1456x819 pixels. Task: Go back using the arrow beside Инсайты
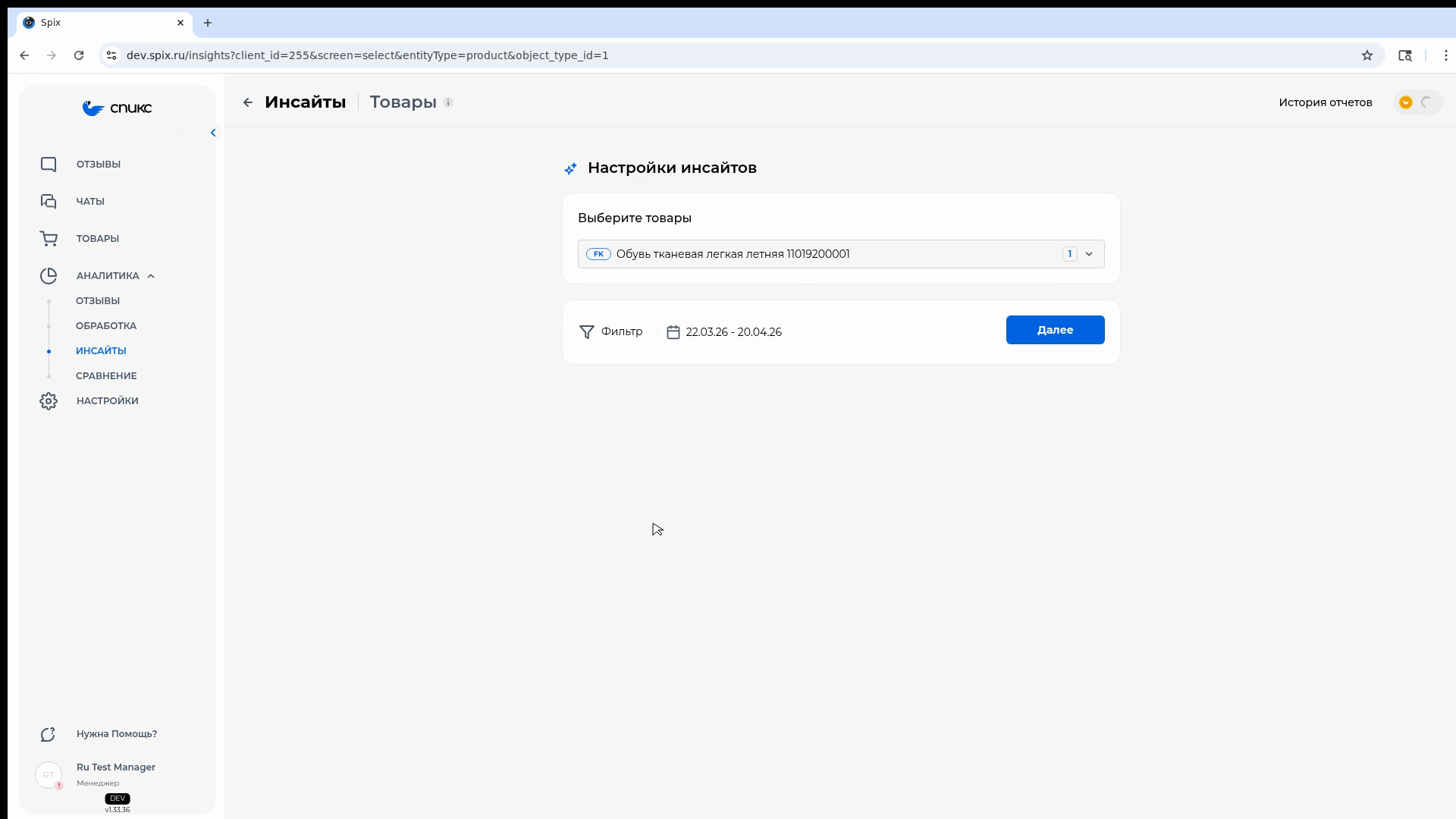pyautogui.click(x=248, y=102)
